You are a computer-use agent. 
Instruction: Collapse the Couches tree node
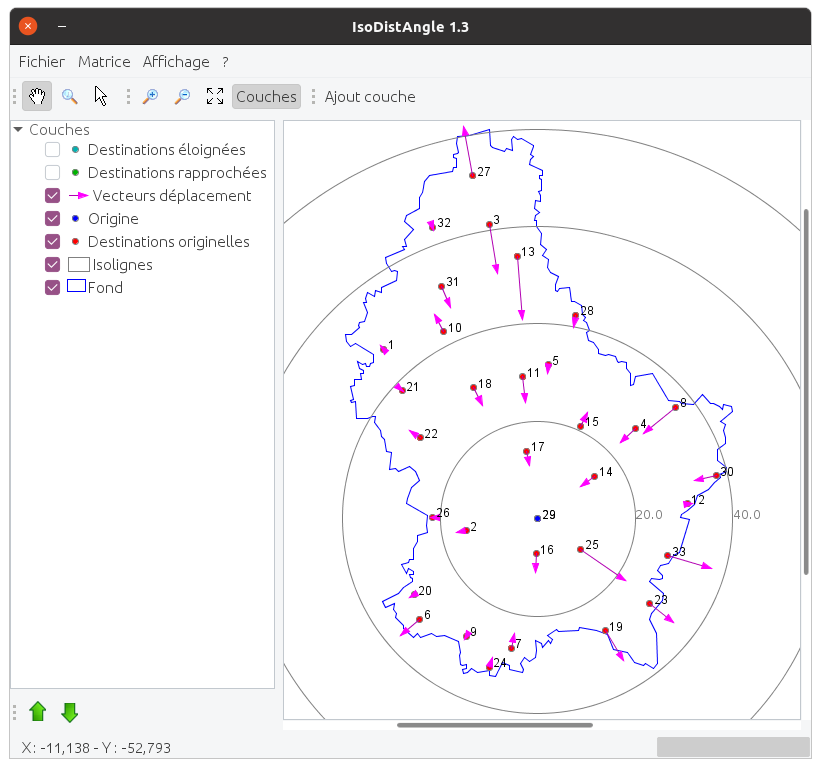(18, 130)
